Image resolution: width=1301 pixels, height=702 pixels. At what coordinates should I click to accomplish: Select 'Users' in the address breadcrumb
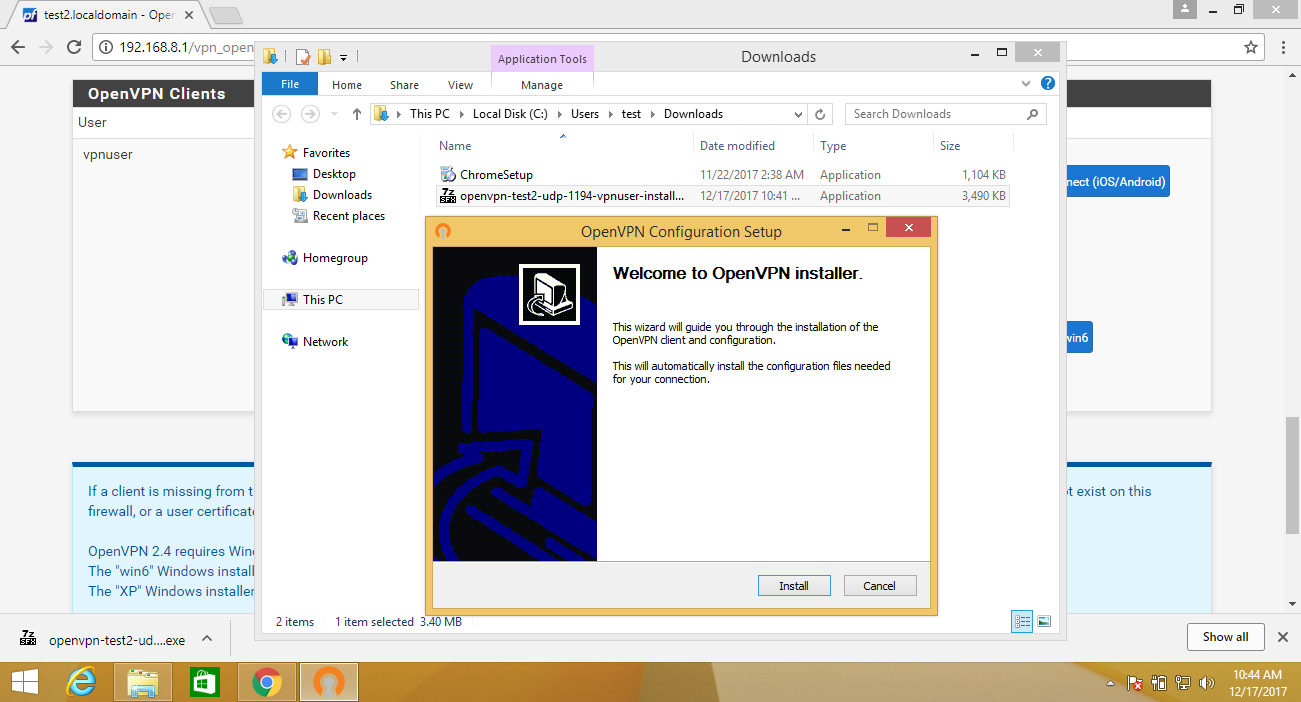coord(585,114)
